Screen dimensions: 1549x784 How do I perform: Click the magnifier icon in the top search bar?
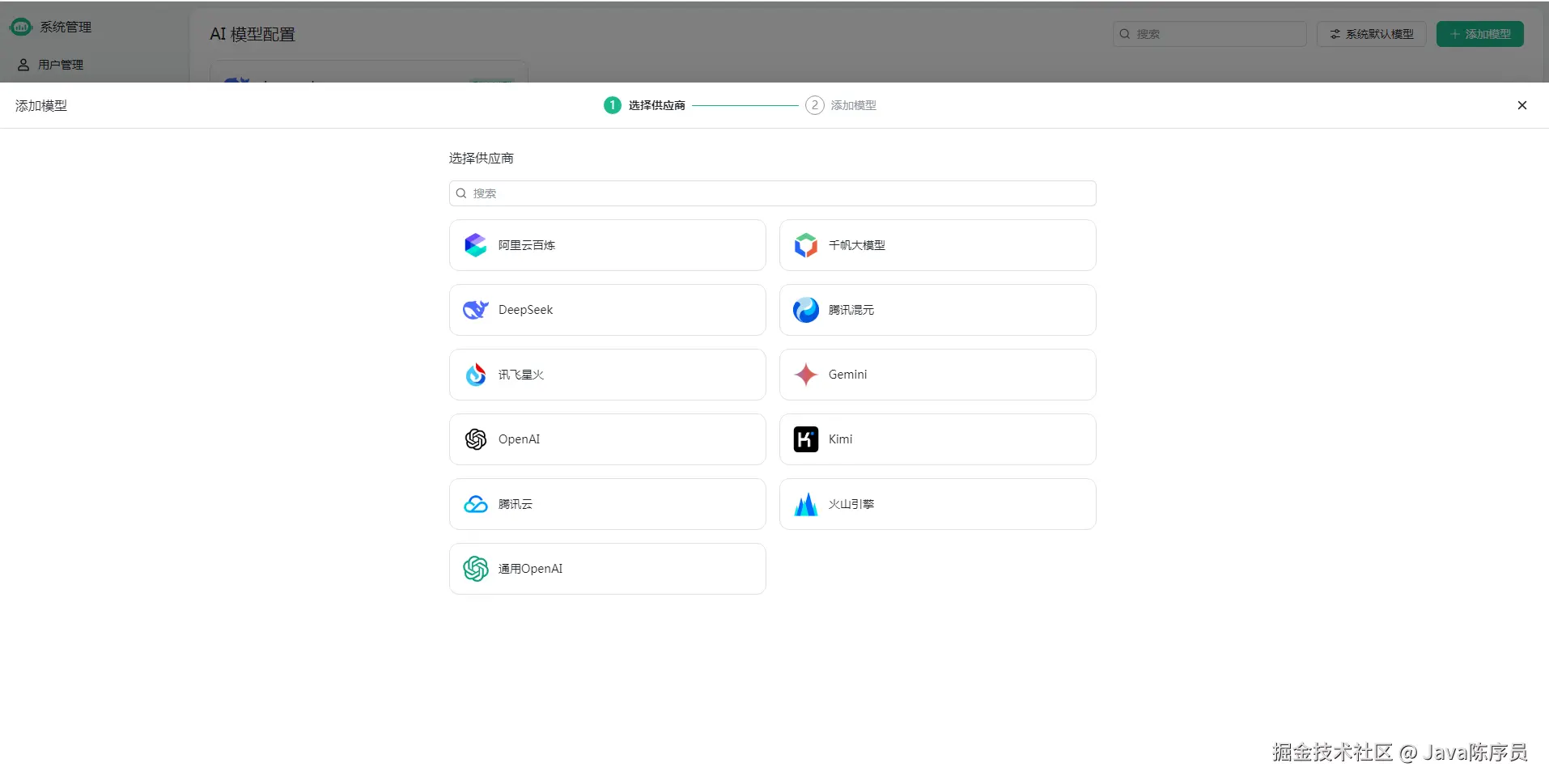1125,34
